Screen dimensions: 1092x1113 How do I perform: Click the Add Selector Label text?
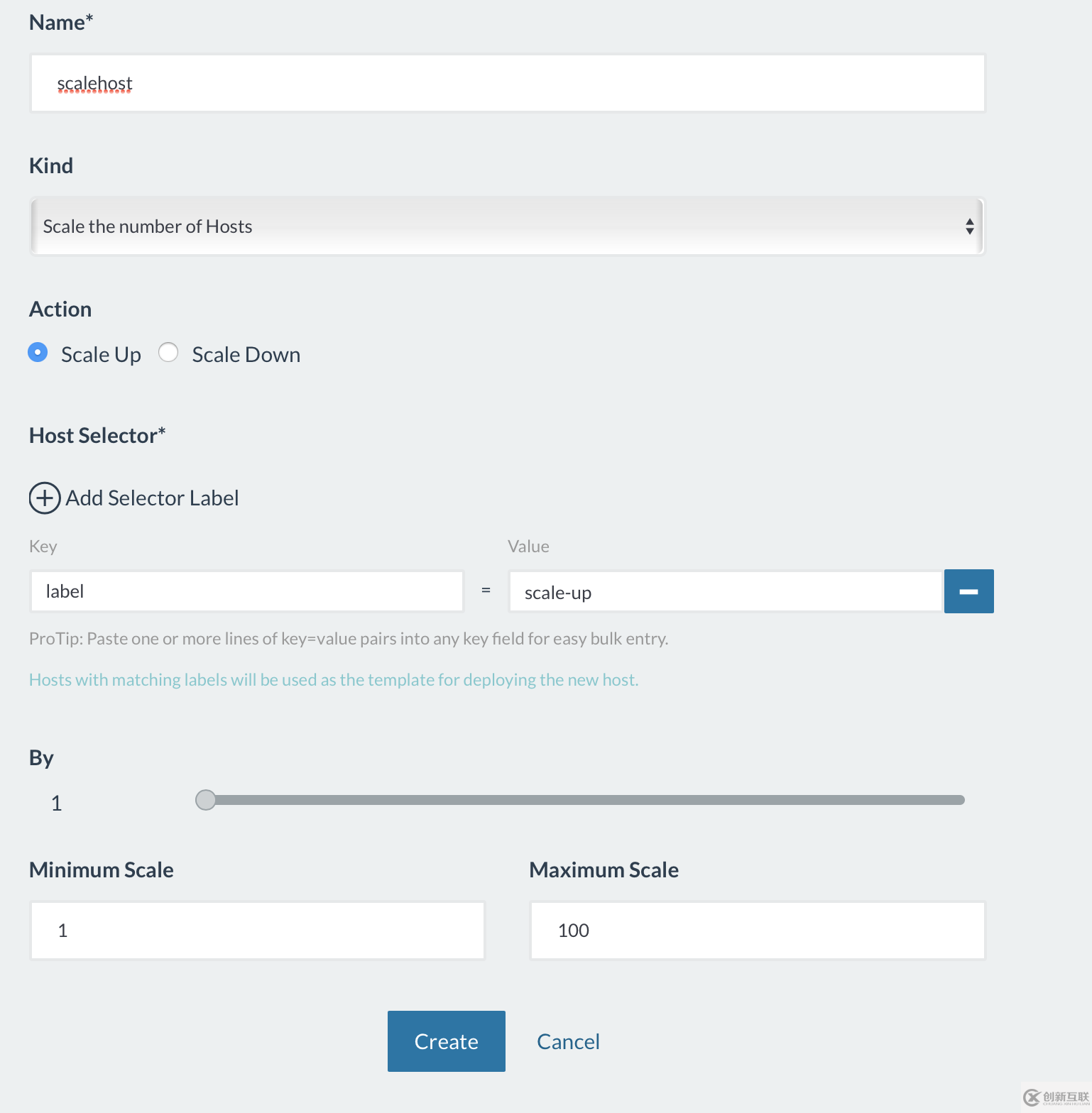[152, 498]
